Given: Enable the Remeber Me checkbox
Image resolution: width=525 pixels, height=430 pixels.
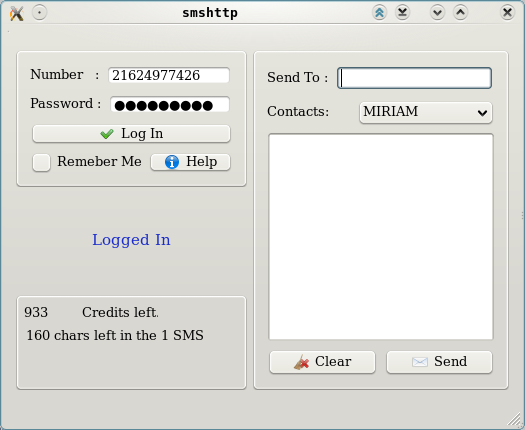Looking at the screenshot, I should coord(42,162).
